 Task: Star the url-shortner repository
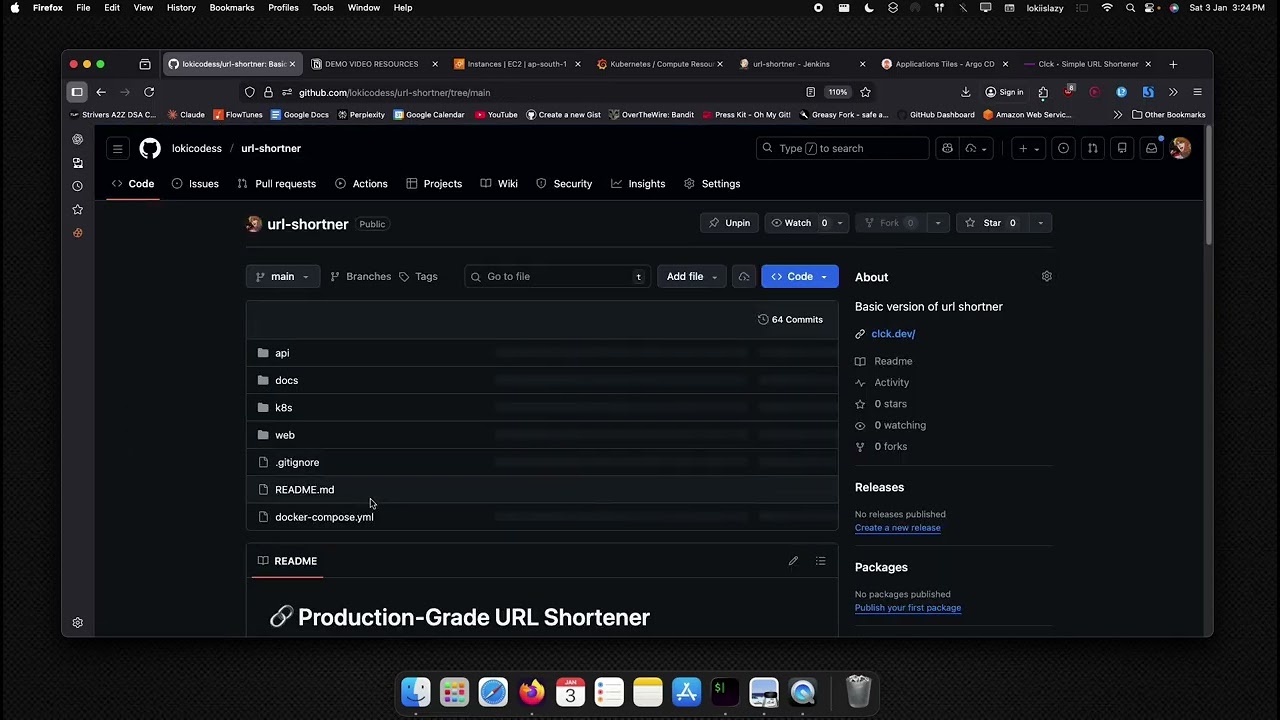click(x=993, y=223)
